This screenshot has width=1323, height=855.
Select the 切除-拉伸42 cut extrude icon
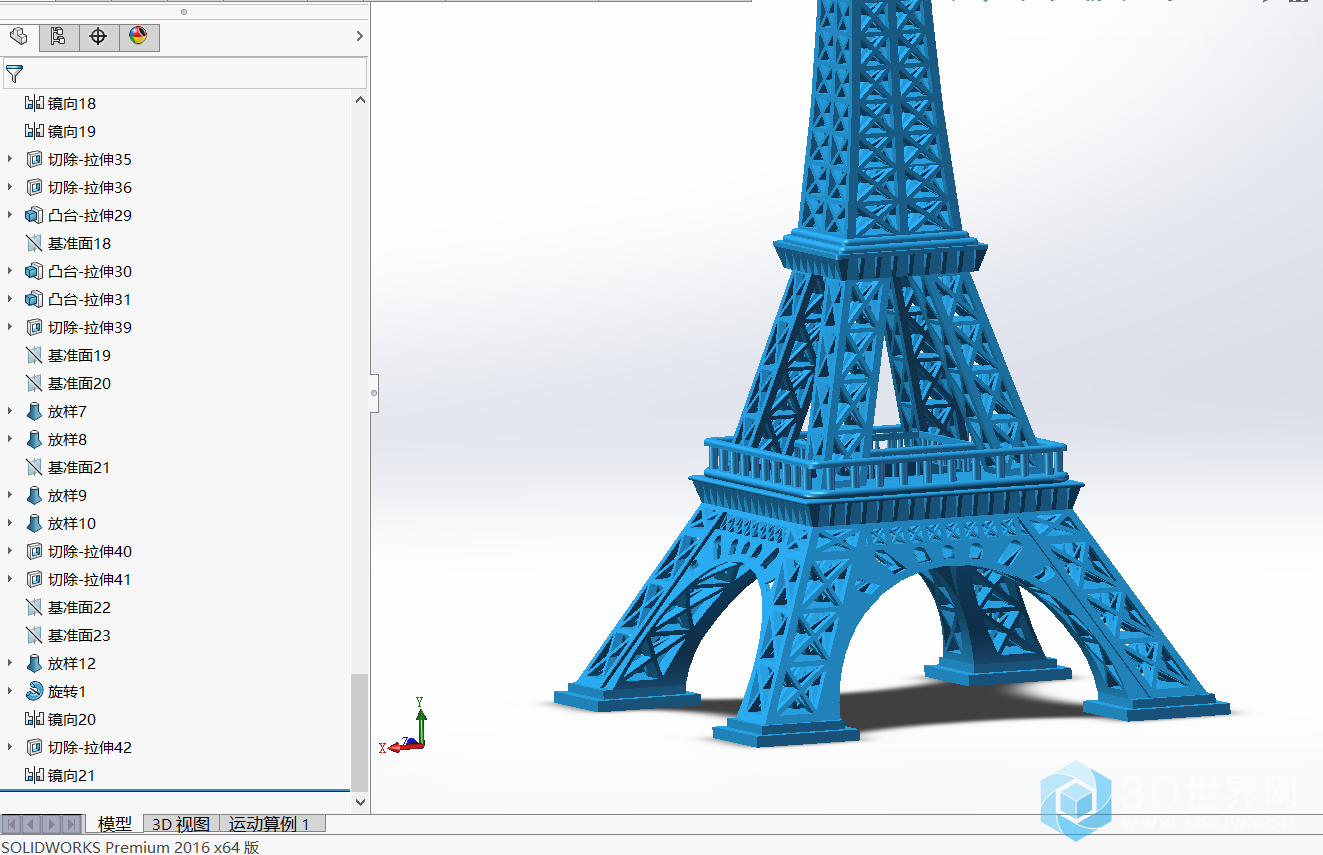[x=35, y=747]
